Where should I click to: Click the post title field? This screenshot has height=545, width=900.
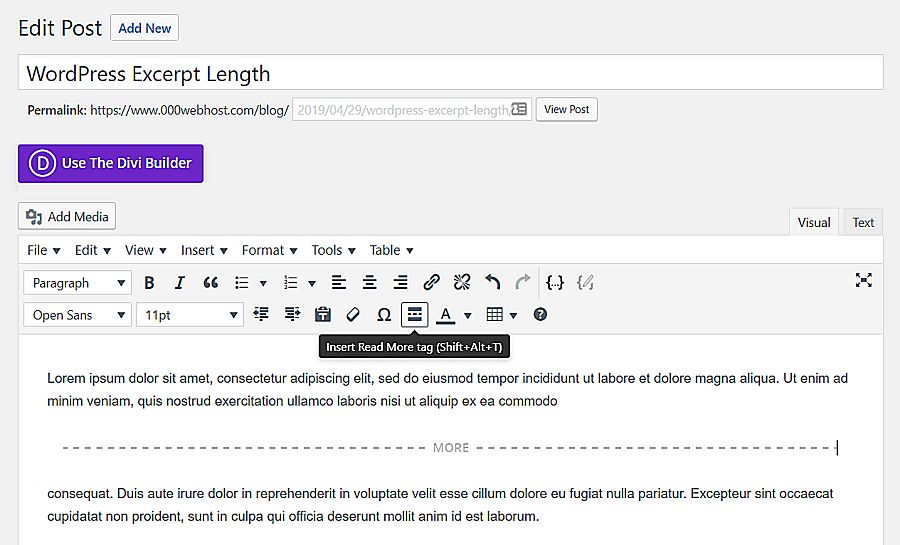click(451, 73)
